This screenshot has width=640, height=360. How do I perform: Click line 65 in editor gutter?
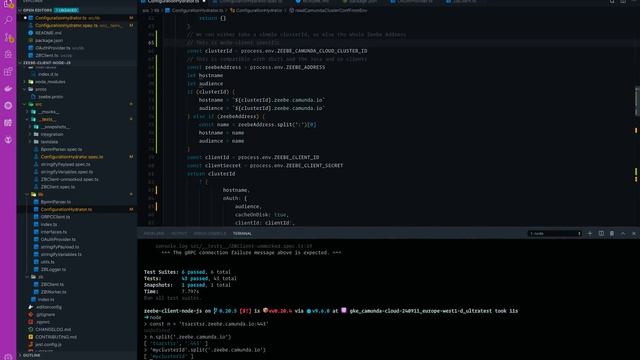pos(151,42)
